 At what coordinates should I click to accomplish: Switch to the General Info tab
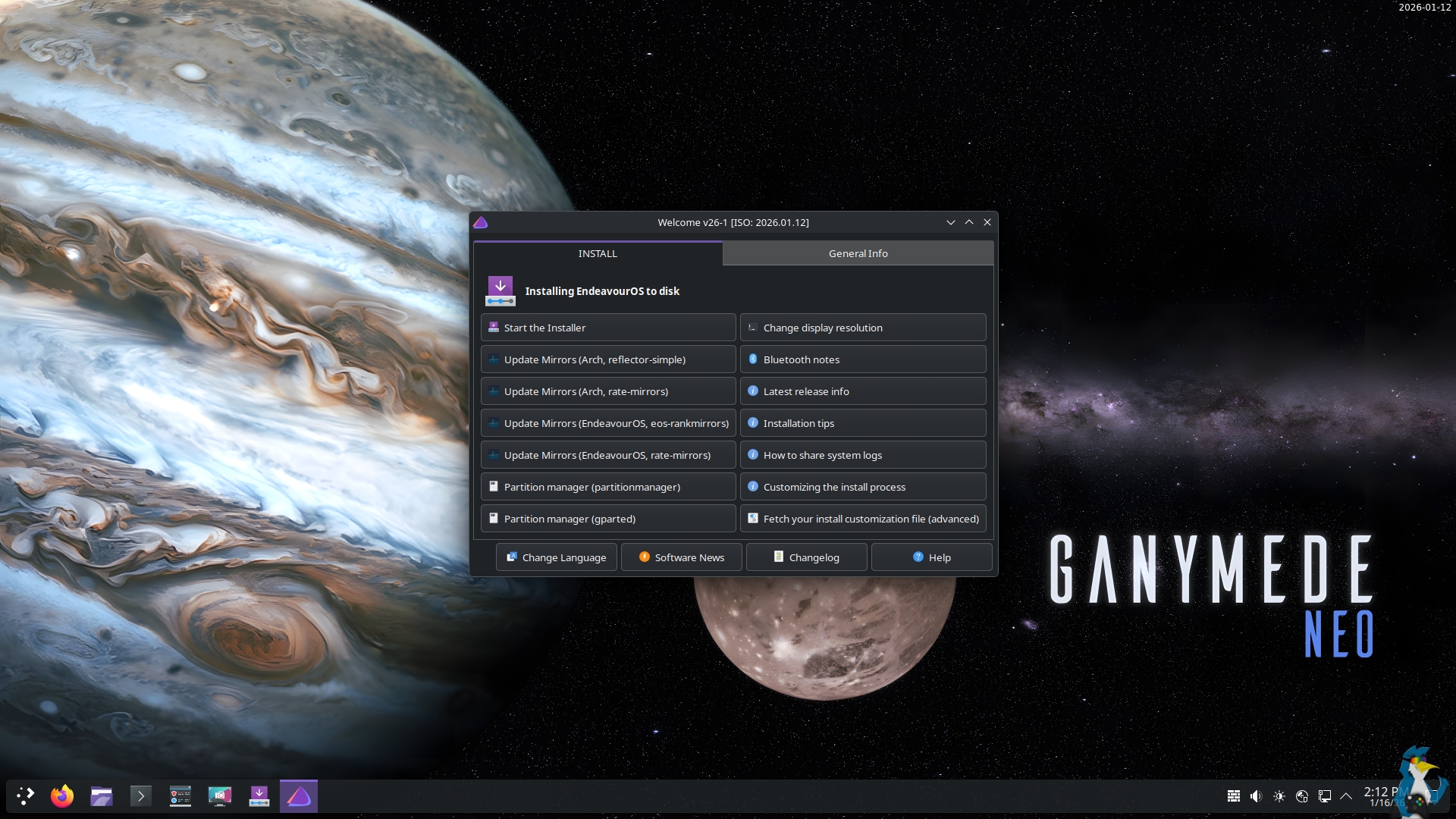click(x=858, y=253)
